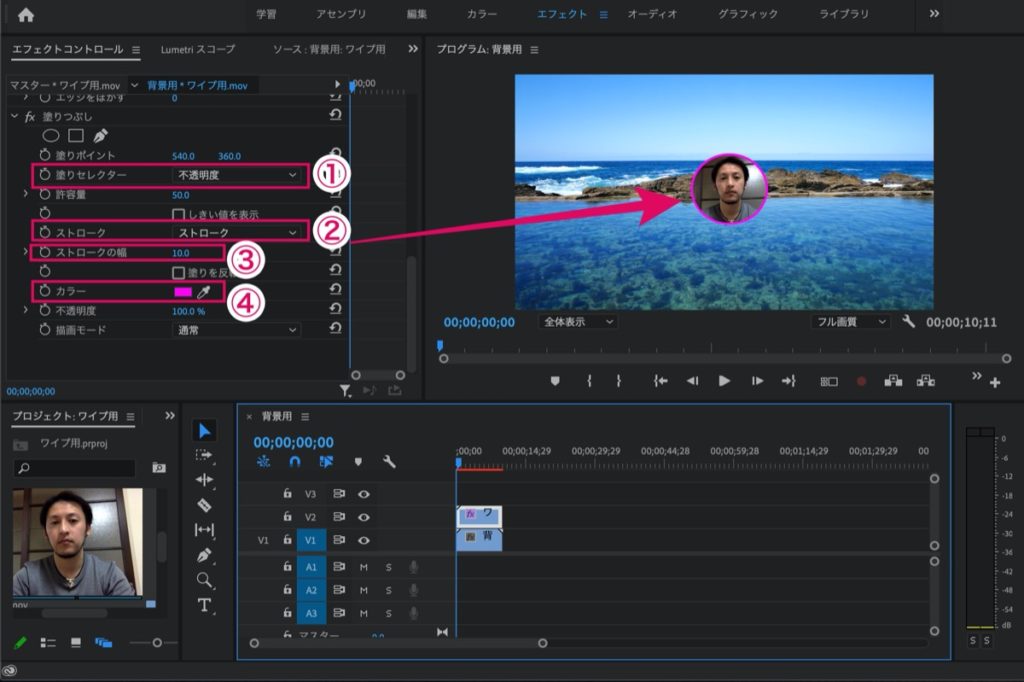Solo the A2 audio track
Image resolution: width=1024 pixels, height=682 pixels.
[389, 591]
